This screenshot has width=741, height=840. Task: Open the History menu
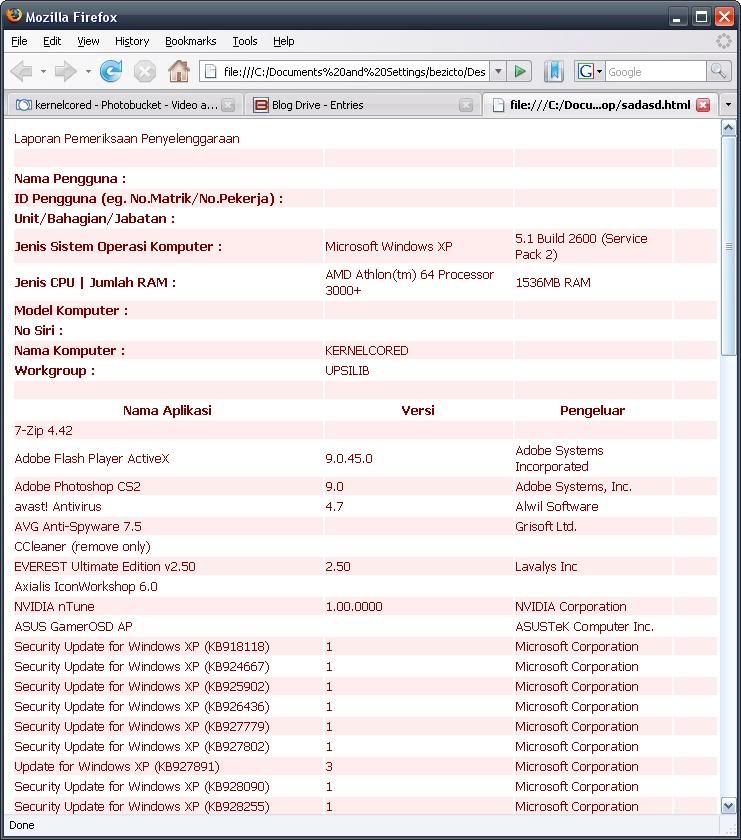(x=132, y=41)
